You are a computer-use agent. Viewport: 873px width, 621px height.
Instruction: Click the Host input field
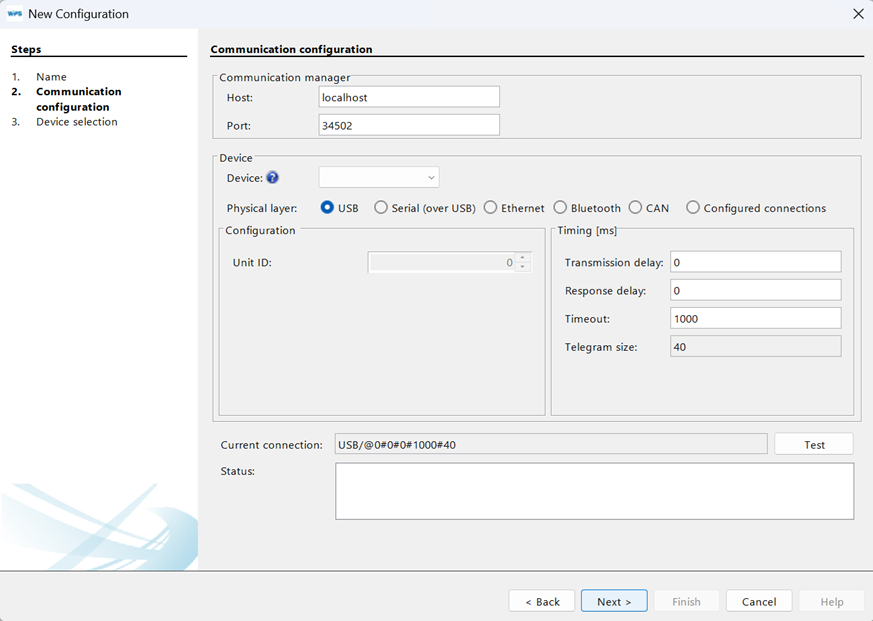pos(408,96)
